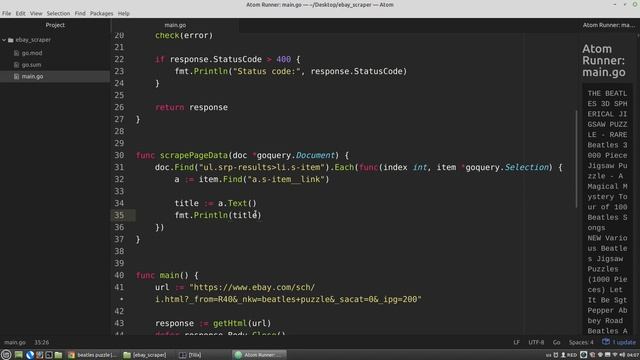Image resolution: width=640 pixels, height=360 pixels.
Task: Click the volume icon in system tray
Action: pyautogui.click(x=622, y=355)
